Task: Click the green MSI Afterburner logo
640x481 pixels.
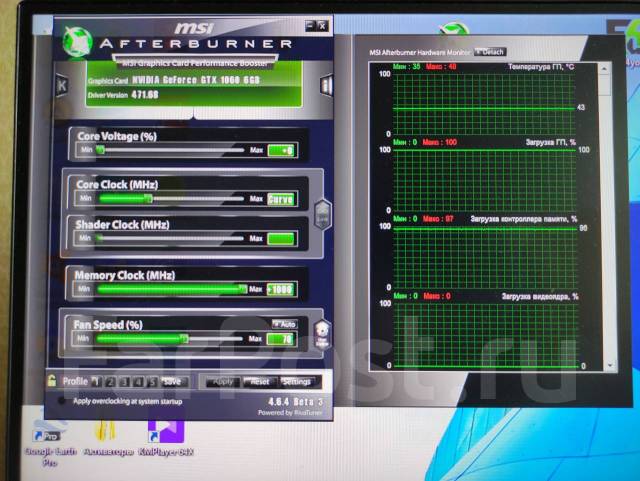Action: tap(79, 42)
